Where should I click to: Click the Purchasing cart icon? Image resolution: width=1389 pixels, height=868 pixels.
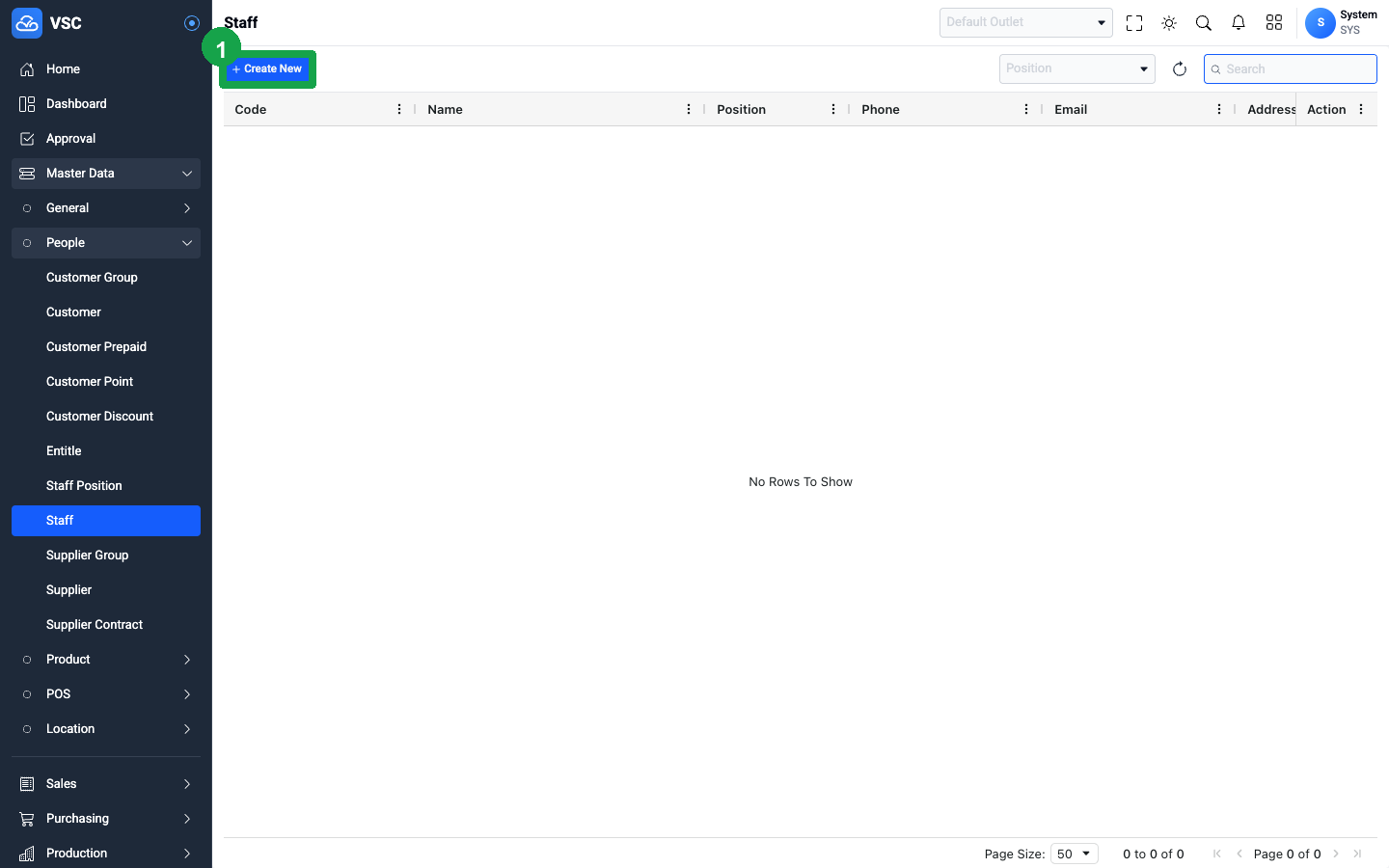(27, 819)
